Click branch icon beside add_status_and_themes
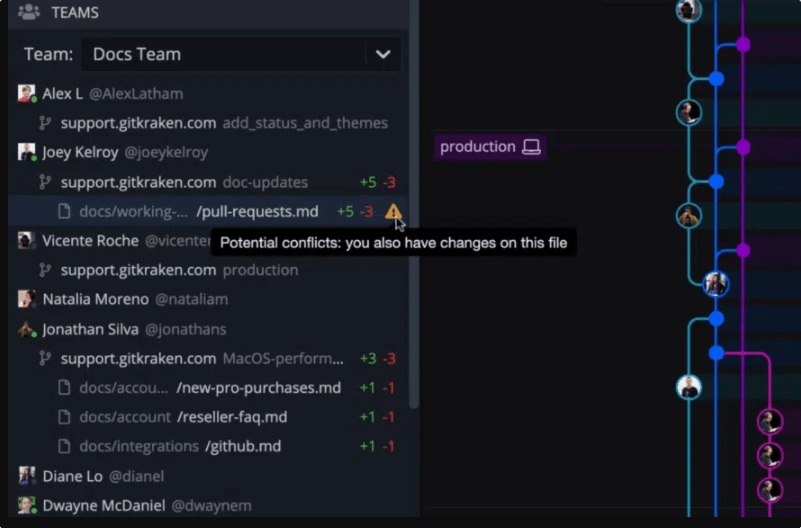Image resolution: width=801 pixels, height=528 pixels. [45, 123]
